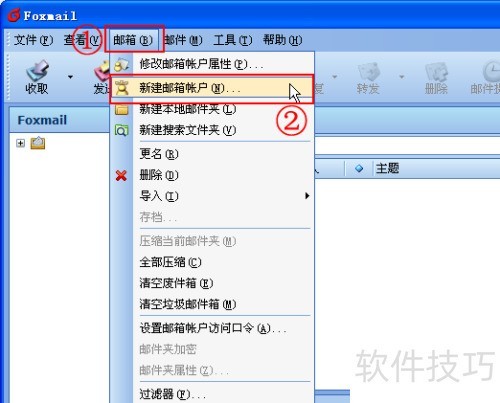Screen dimensions: 500x403
Task: Open the 帮助 menu
Action: (283, 40)
